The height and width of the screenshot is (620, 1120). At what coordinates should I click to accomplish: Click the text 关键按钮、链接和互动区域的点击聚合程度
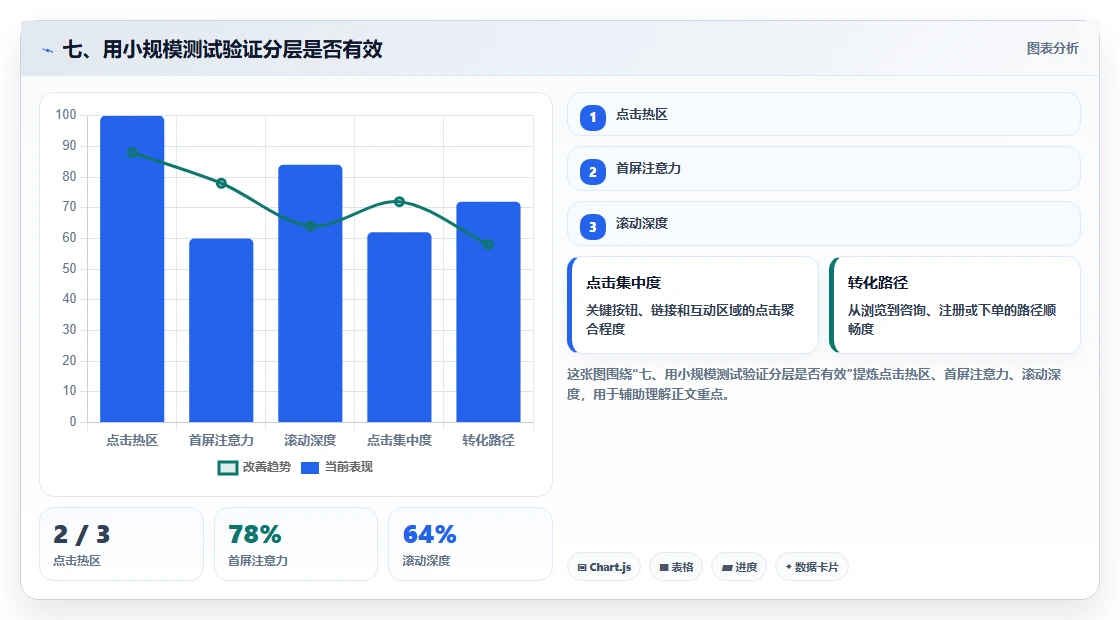(x=691, y=320)
